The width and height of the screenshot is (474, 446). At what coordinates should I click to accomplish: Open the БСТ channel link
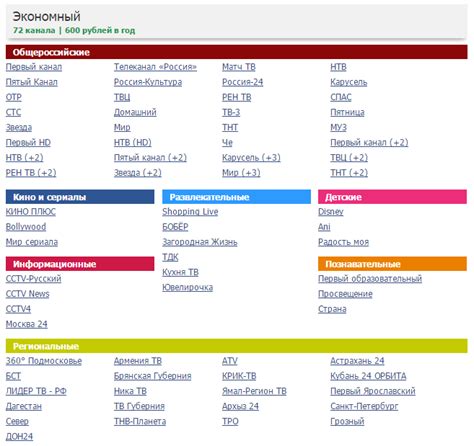(x=13, y=376)
